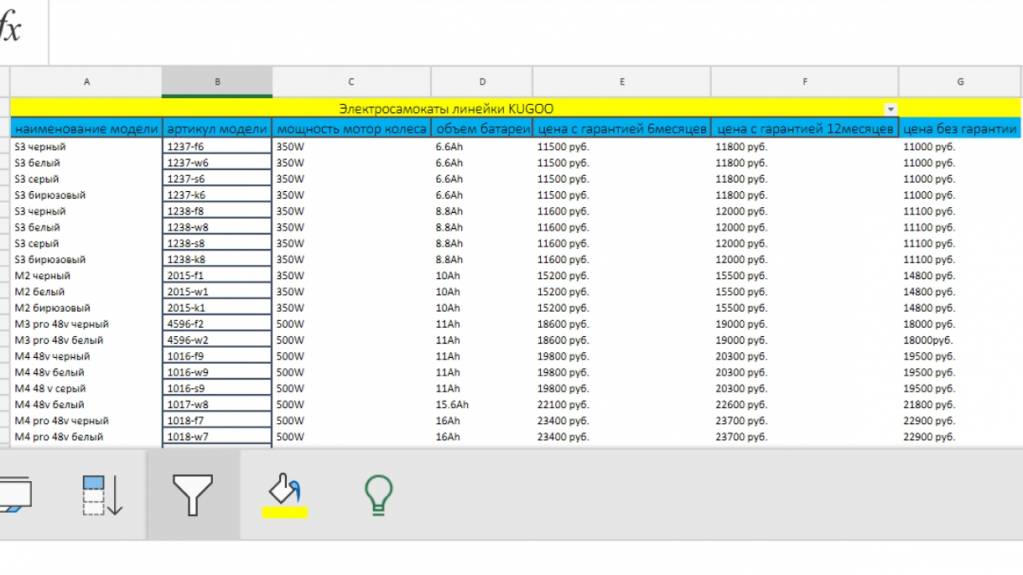The width and height of the screenshot is (1023, 575).
Task: Select column E header
Action: (622, 82)
